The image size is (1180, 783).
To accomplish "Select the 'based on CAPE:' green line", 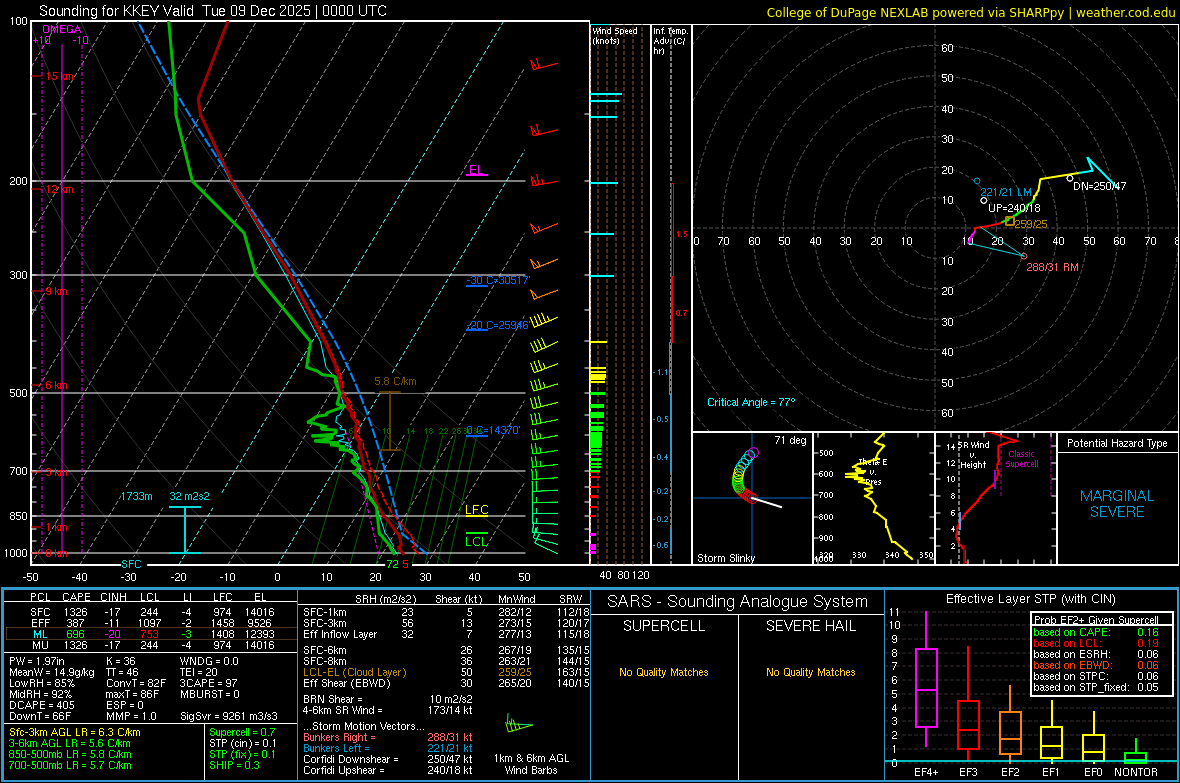I will [x=1072, y=632].
